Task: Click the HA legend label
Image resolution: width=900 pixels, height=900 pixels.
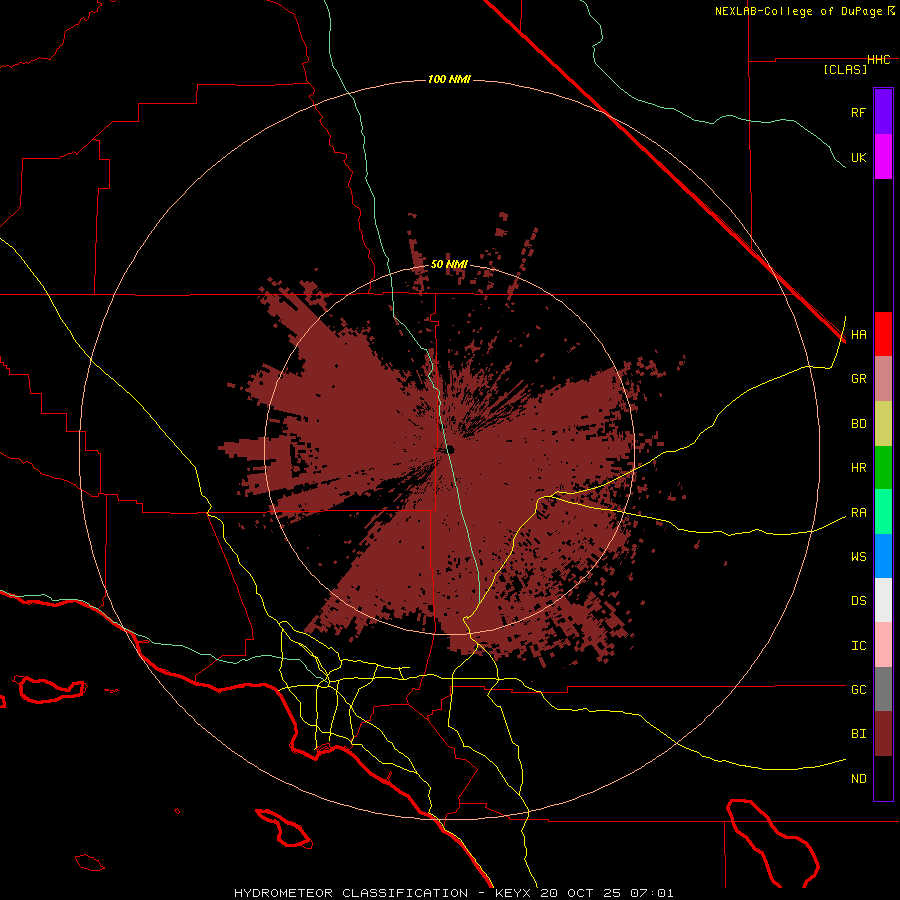Action: 858,335
